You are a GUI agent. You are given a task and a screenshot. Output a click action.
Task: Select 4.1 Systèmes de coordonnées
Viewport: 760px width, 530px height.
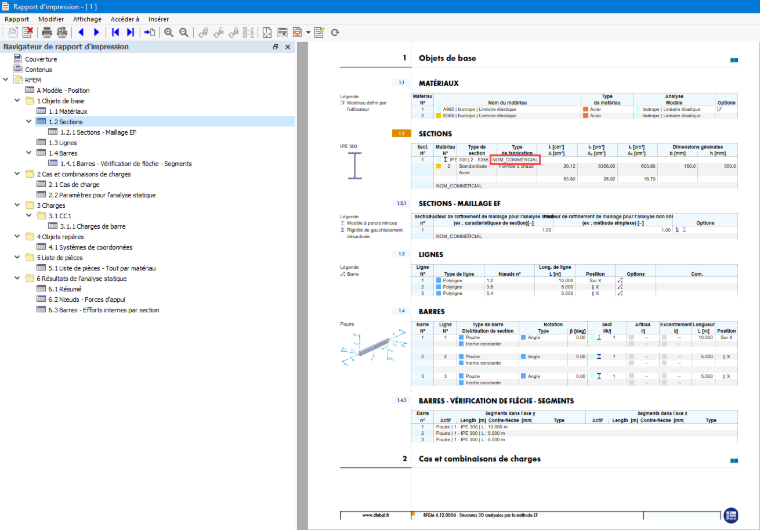(90, 247)
